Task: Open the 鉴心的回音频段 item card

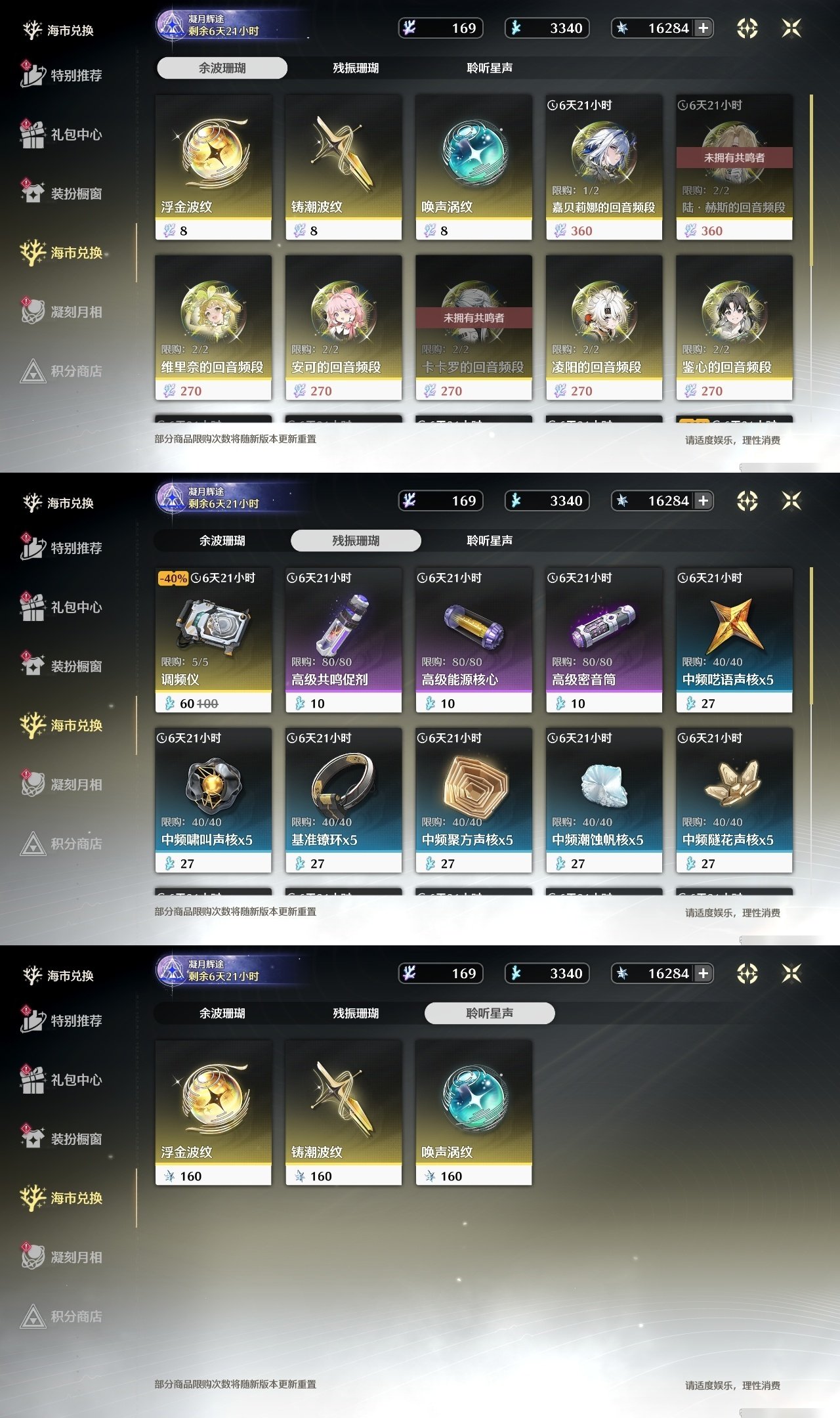Action: [734, 328]
